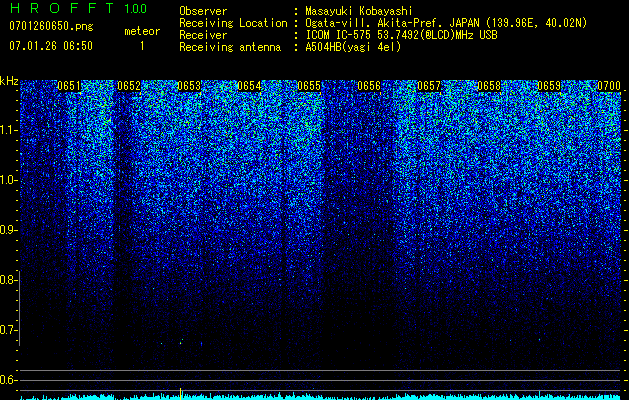Click the meteor count value 1
This screenshot has width=629, height=400.
pyautogui.click(x=142, y=46)
